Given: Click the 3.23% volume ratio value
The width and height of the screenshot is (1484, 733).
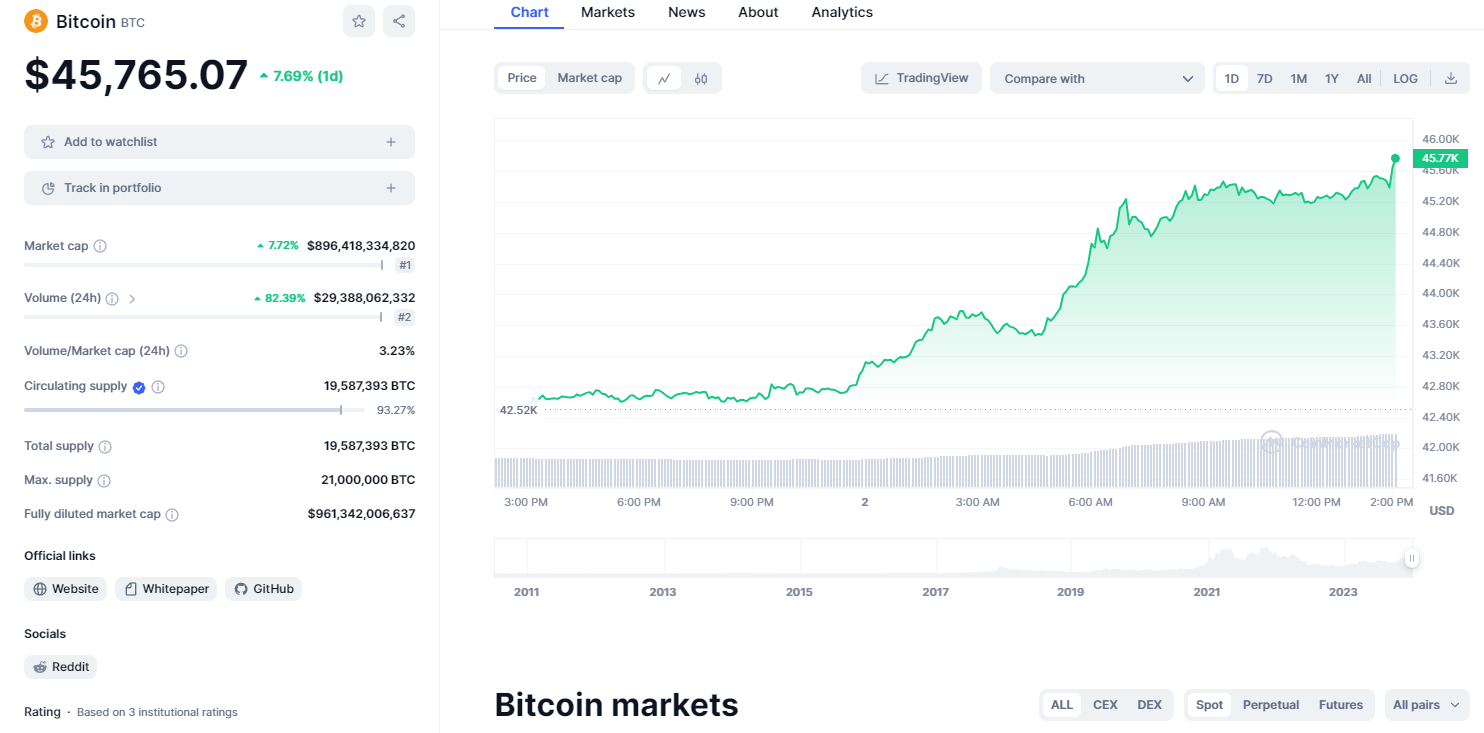Looking at the screenshot, I should coord(396,350).
